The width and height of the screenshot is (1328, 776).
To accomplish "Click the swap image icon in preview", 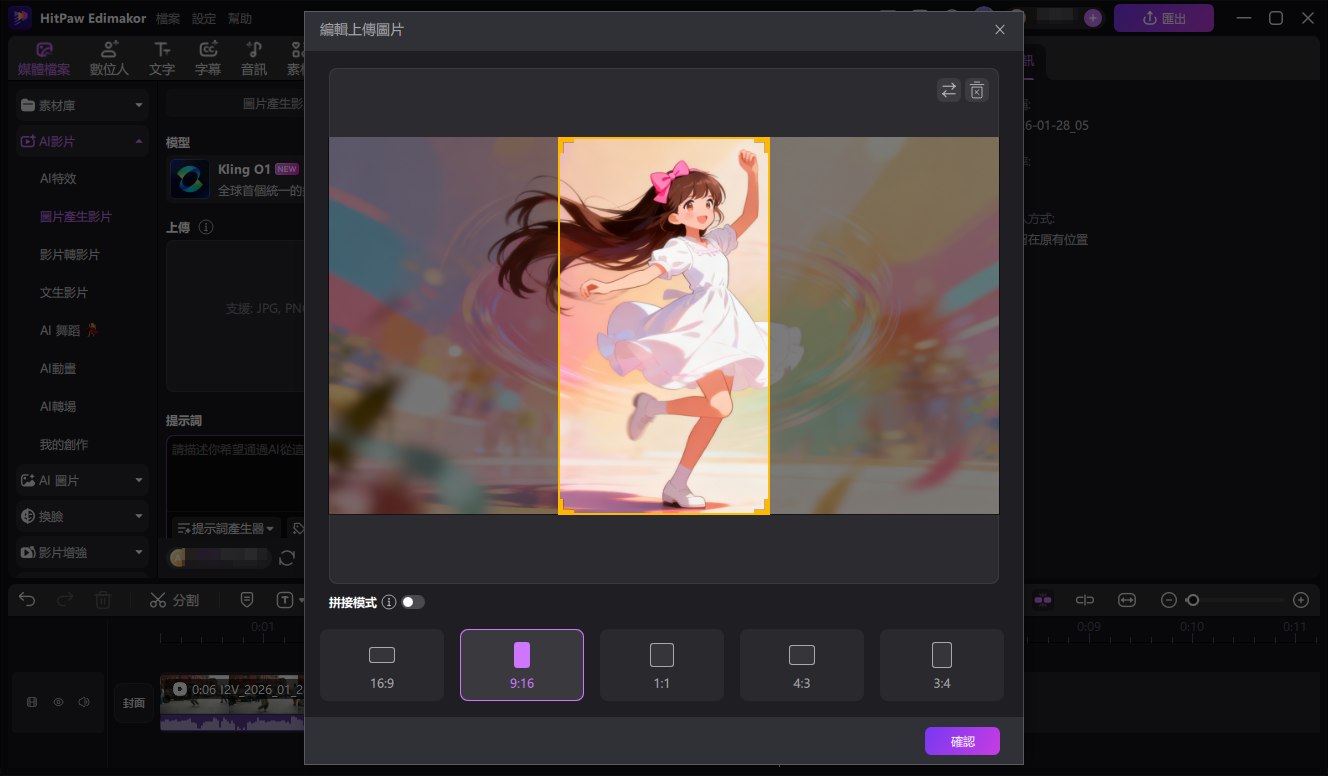I will click(948, 90).
